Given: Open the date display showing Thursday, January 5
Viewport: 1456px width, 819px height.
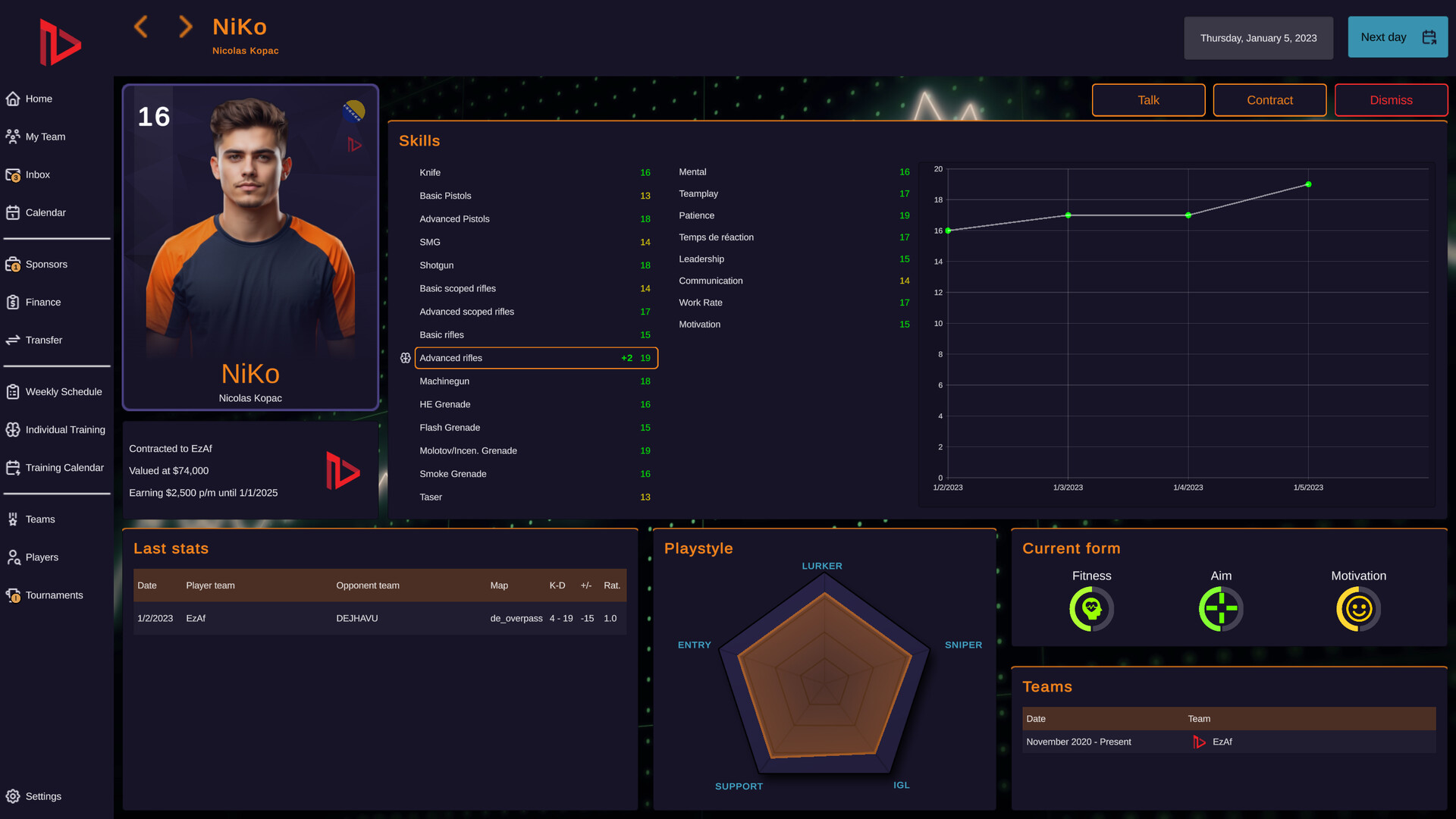Looking at the screenshot, I should coord(1258,37).
